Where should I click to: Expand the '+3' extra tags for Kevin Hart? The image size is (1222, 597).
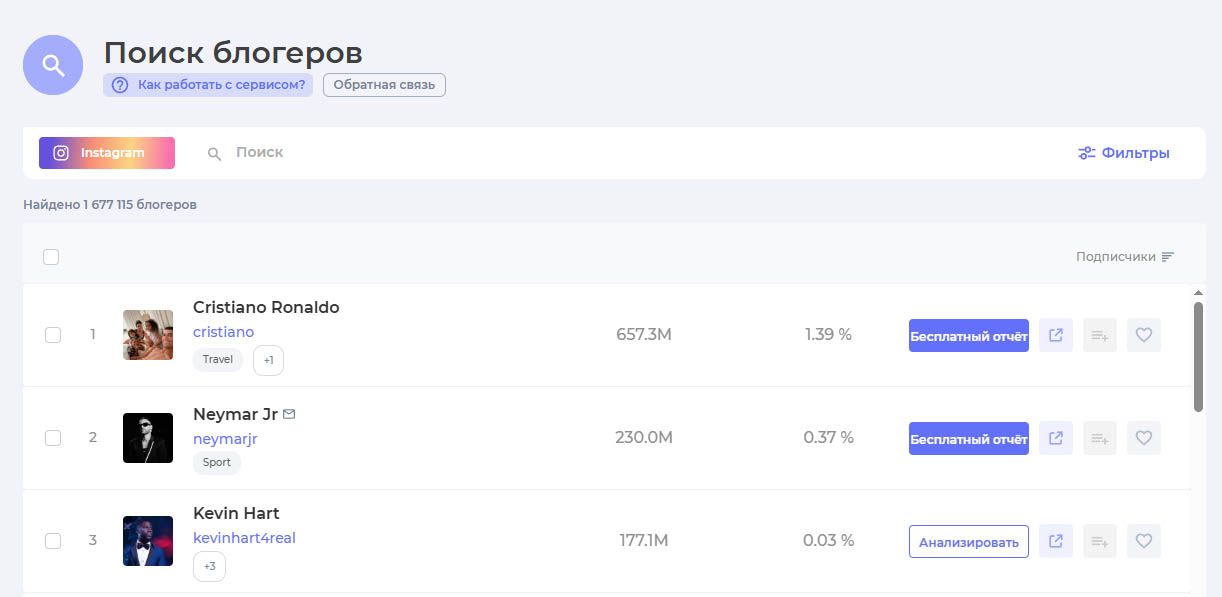(209, 567)
